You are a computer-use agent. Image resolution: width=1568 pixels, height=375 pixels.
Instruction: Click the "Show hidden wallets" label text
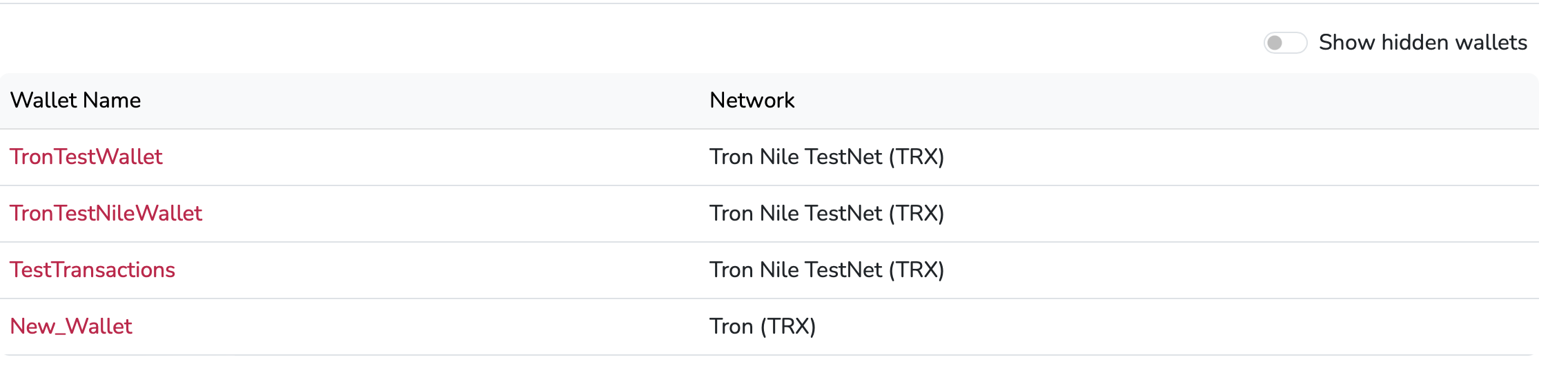(x=1422, y=43)
